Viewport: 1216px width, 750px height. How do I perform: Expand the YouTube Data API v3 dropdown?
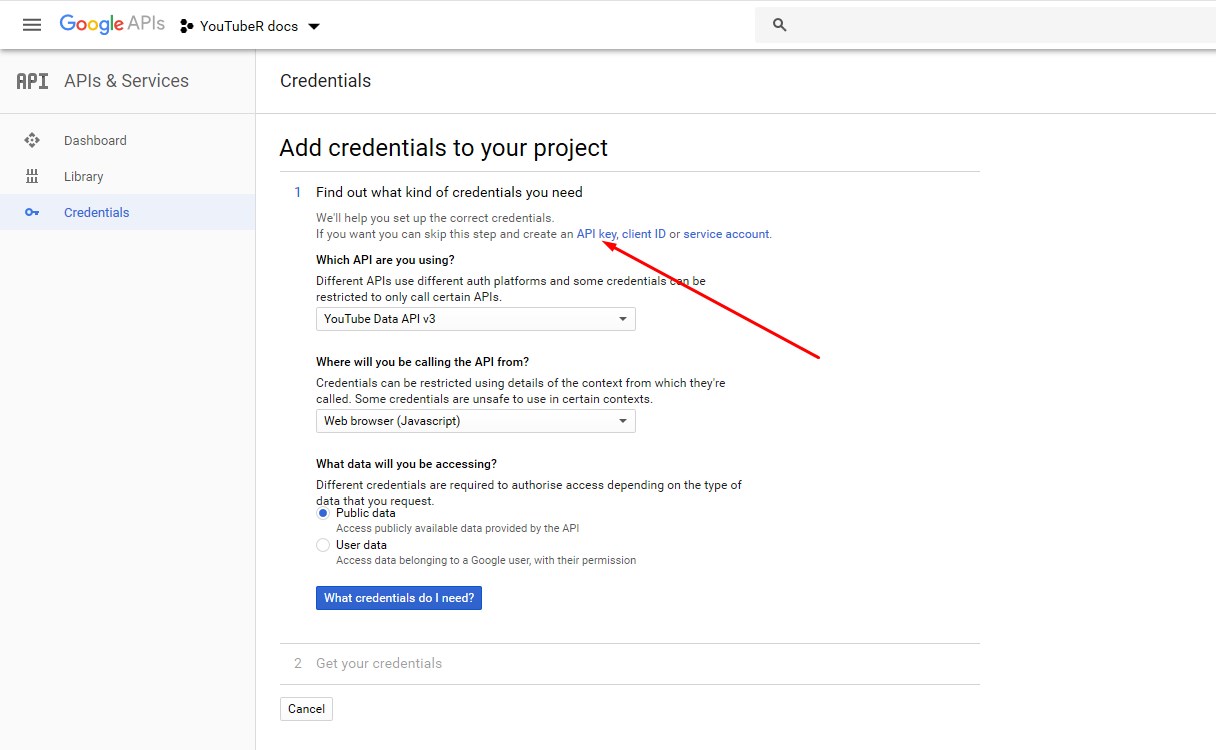[x=475, y=319]
